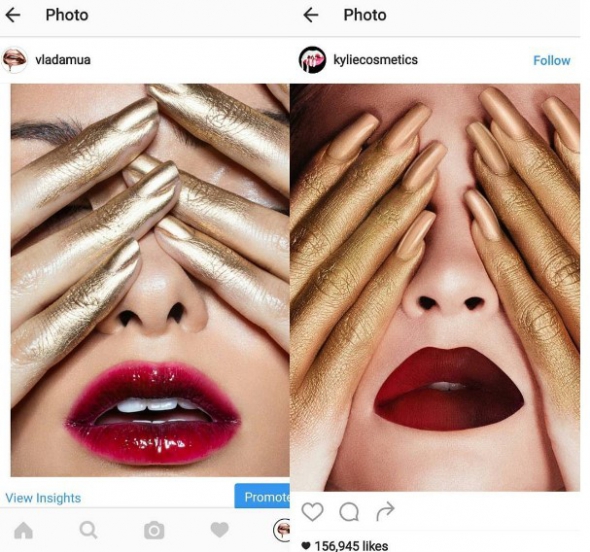
Task: Open the vladamua username
Action: click(63, 60)
